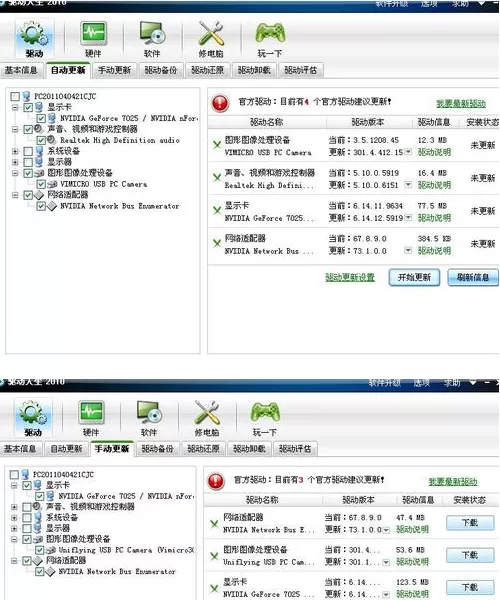Click green X beside 网络适配器 row in top window
Viewport: 500px width, 600px height.
click(x=217, y=243)
